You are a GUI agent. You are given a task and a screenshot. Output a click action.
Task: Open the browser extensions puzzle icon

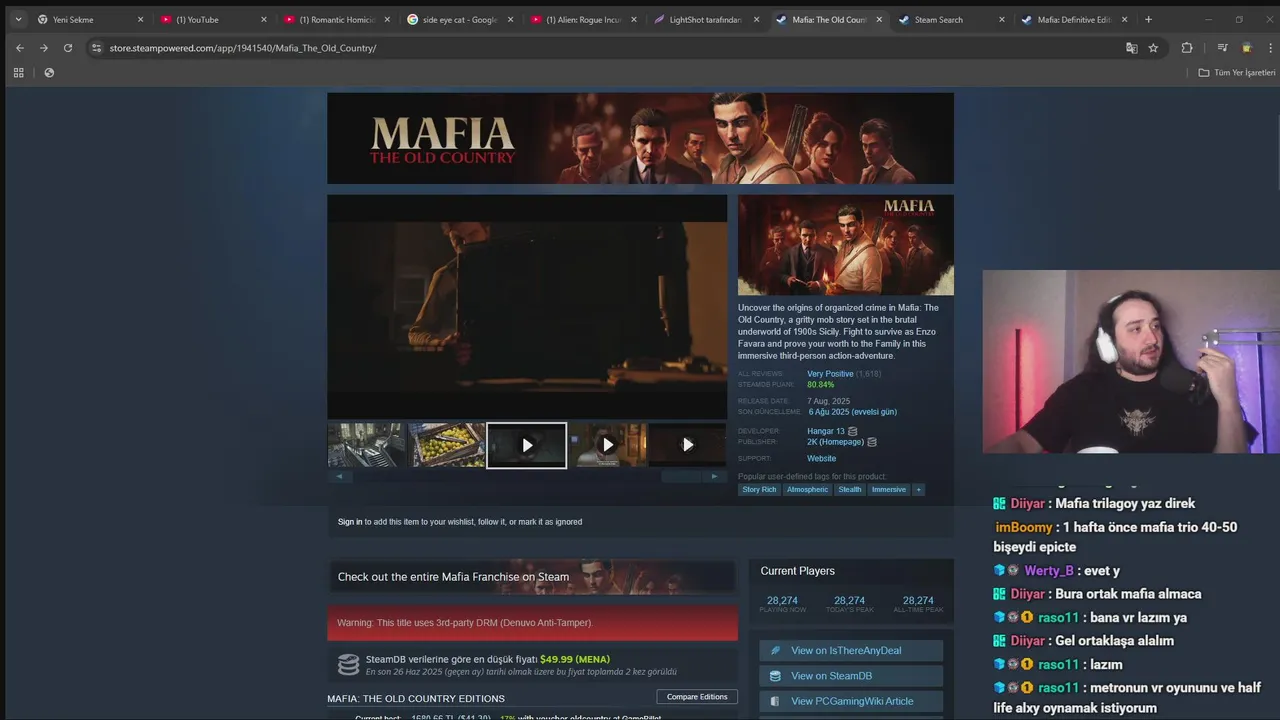1187,48
